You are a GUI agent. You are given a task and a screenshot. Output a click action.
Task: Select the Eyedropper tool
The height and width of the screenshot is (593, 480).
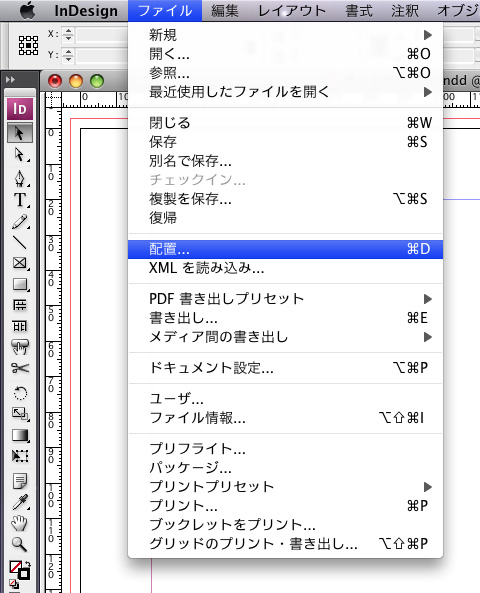coord(19,502)
